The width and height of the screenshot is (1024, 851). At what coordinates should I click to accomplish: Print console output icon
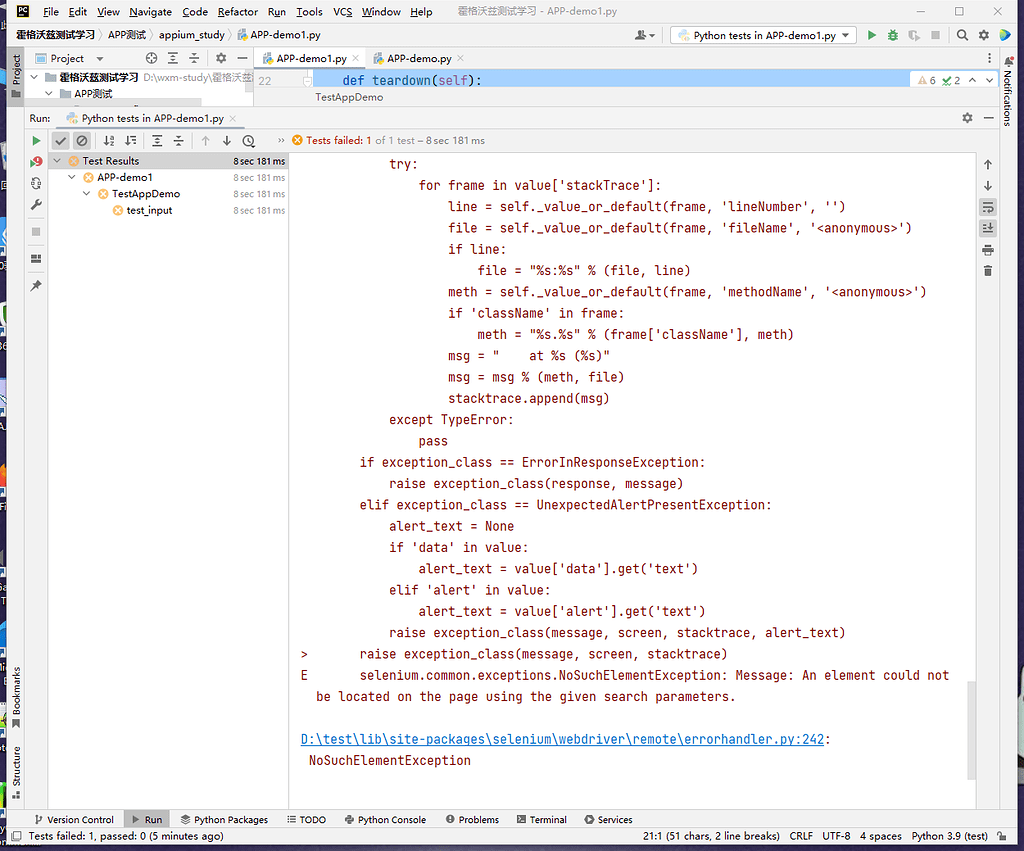click(988, 249)
